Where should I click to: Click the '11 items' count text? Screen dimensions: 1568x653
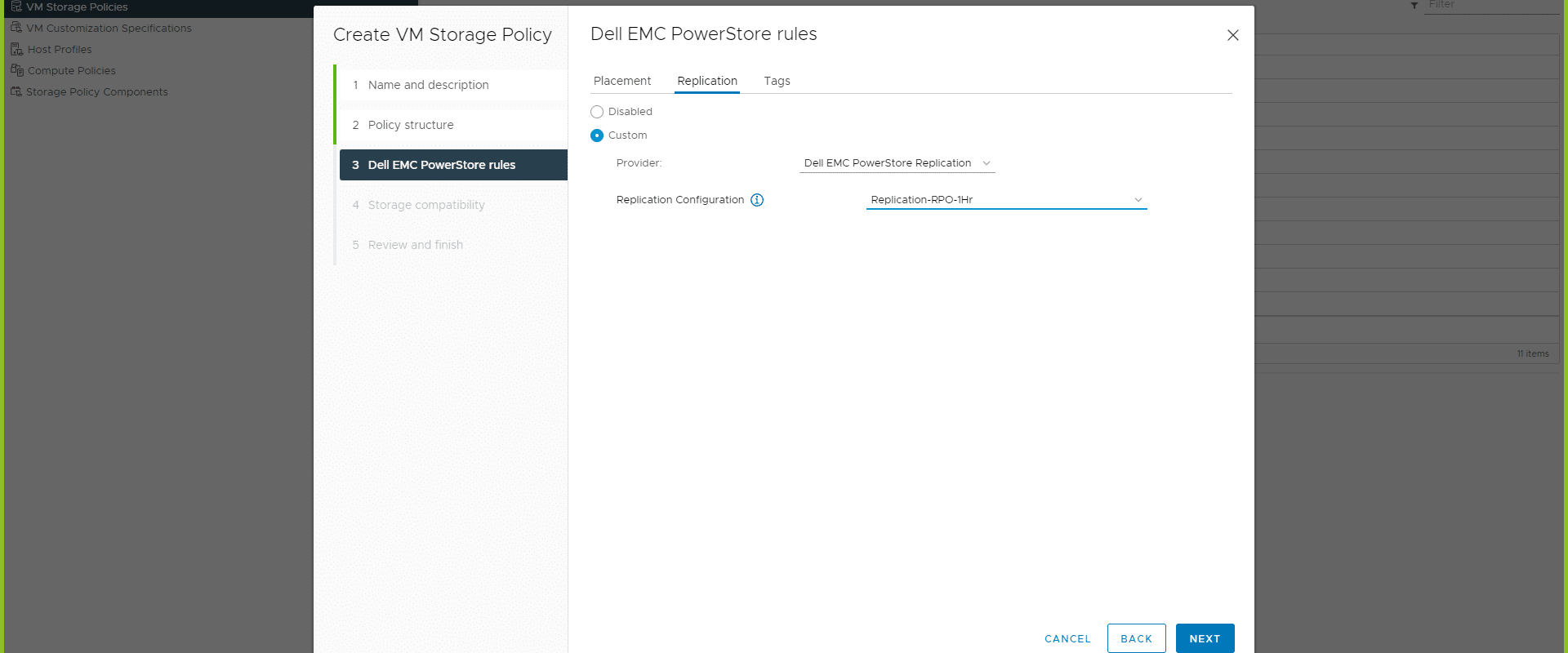click(1533, 353)
